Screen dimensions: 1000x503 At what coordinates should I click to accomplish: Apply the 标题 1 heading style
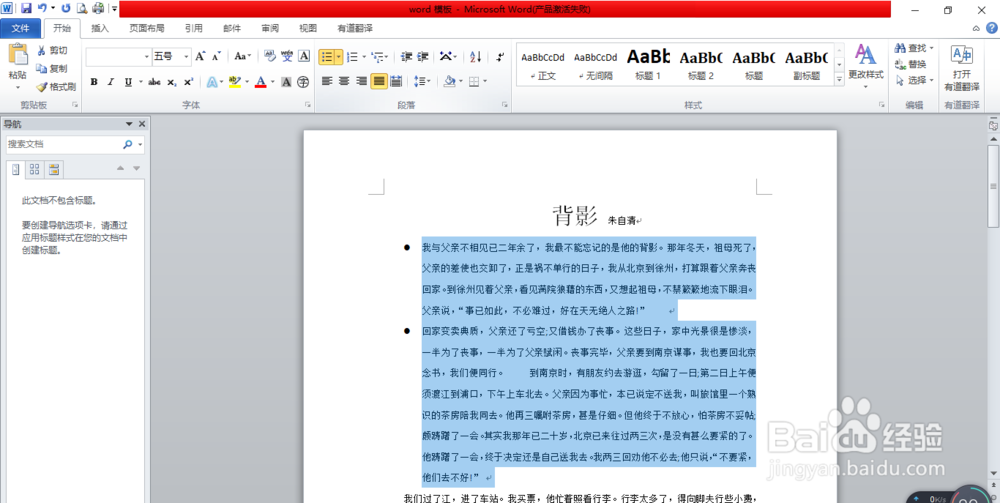tap(648, 64)
